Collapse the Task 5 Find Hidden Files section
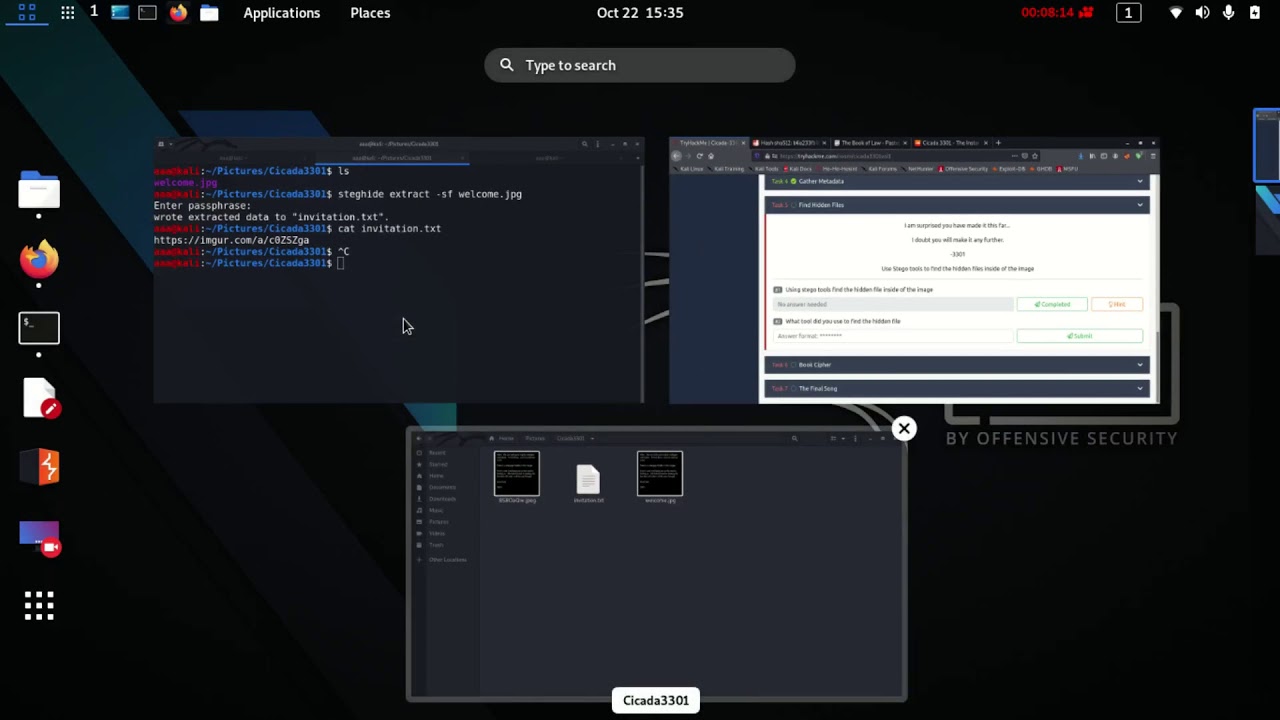 tap(957, 205)
